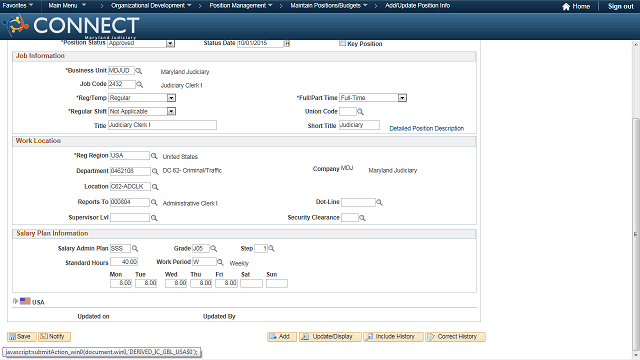Click the Sun hours field
This screenshot has height=360, width=640.
(x=277, y=283)
